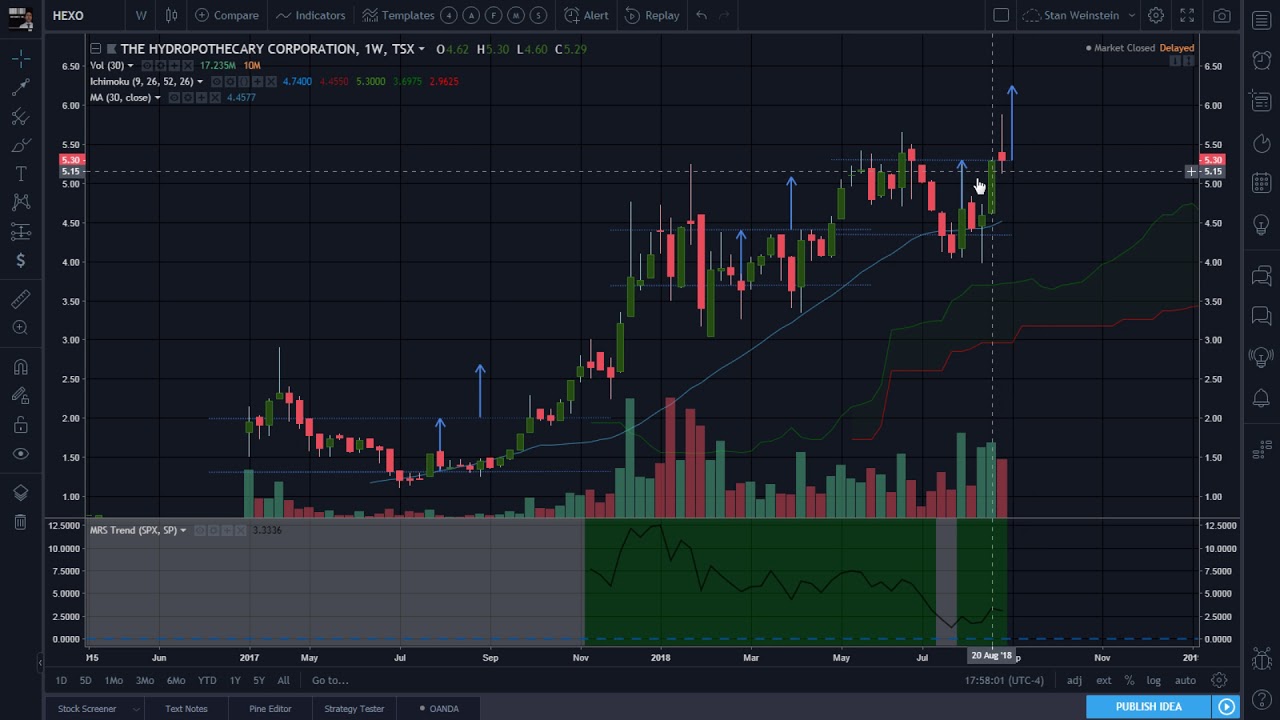
Task: Hide the MA (30, close) indicator
Action: coord(174,98)
